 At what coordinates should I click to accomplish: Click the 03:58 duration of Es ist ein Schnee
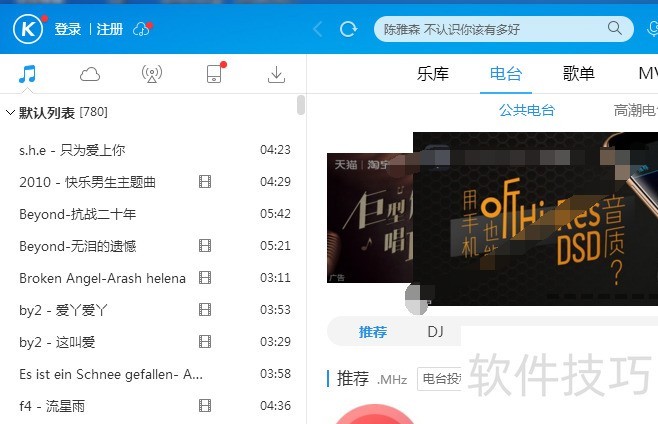tap(275, 374)
